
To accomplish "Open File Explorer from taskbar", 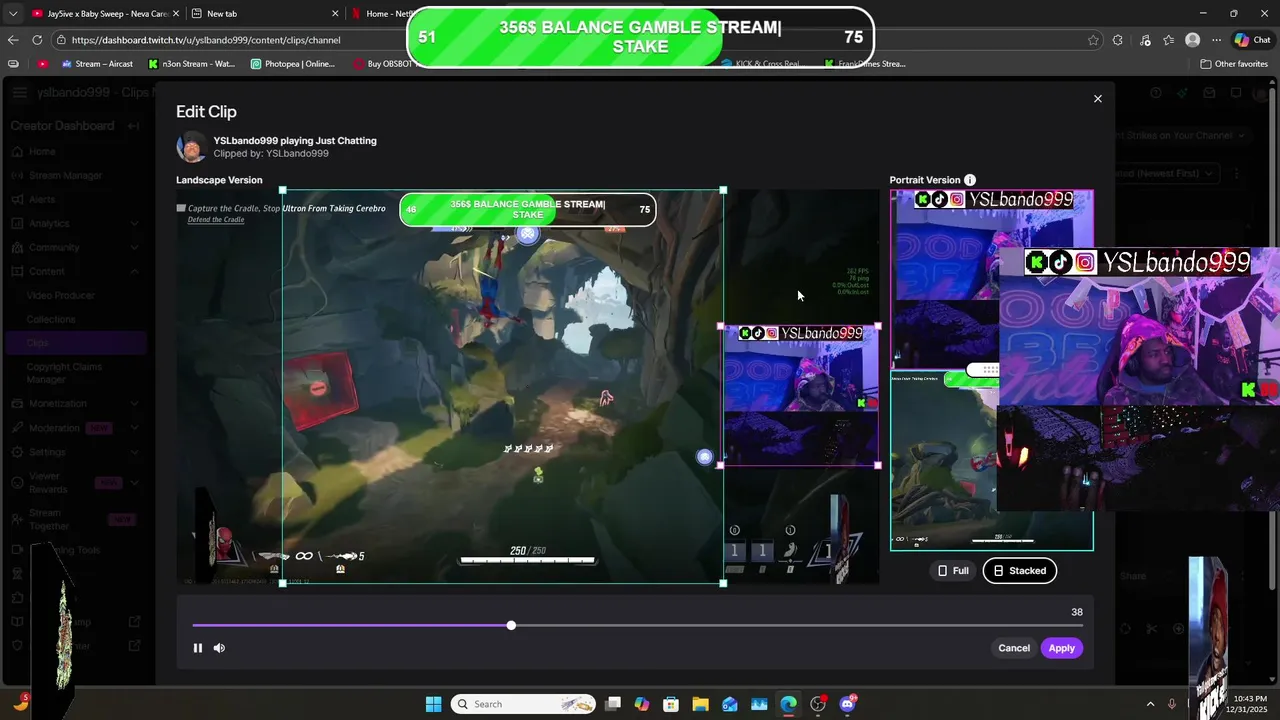I will coord(700,704).
